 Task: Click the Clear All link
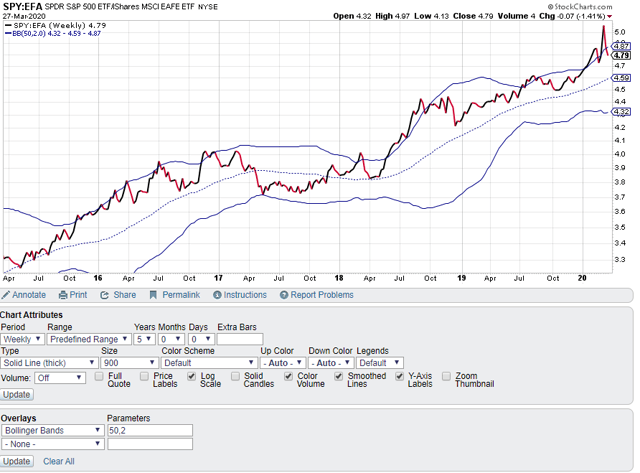pos(59,461)
